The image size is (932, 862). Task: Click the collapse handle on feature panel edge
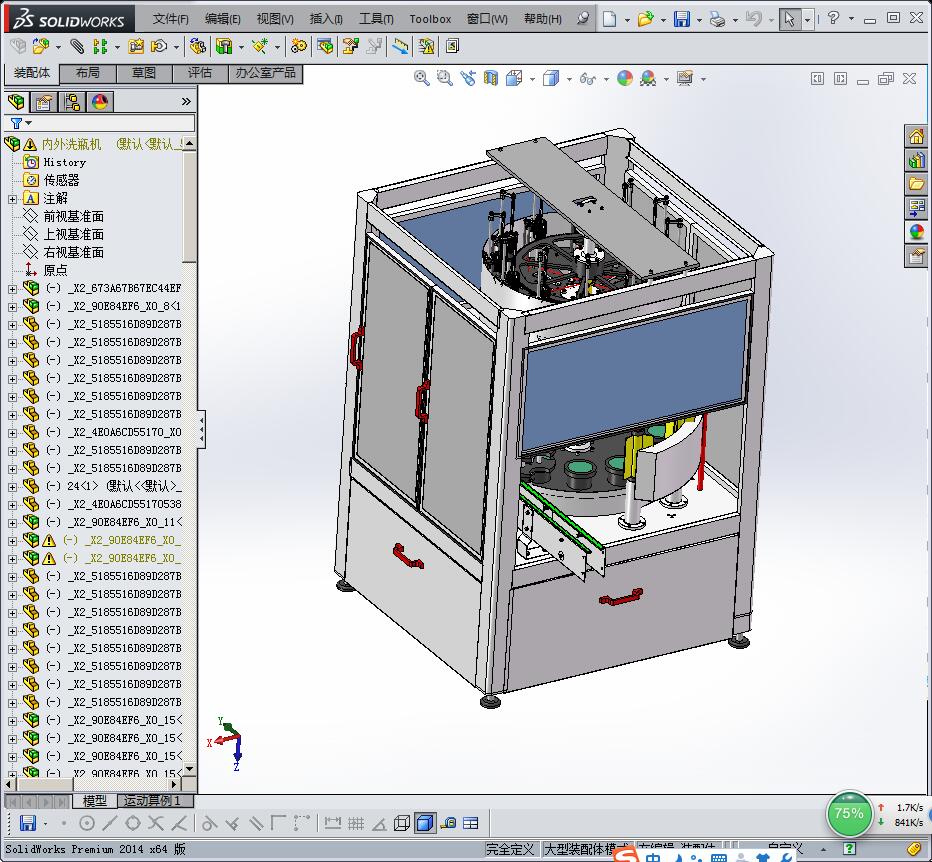coord(201,429)
